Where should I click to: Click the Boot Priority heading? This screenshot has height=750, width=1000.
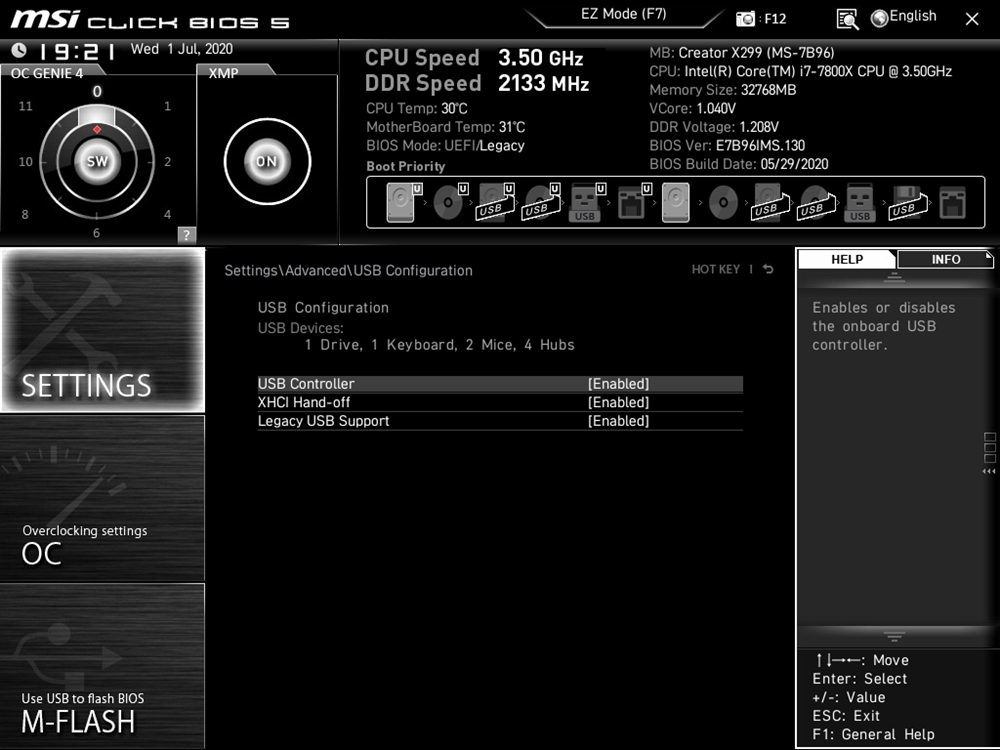click(x=406, y=166)
